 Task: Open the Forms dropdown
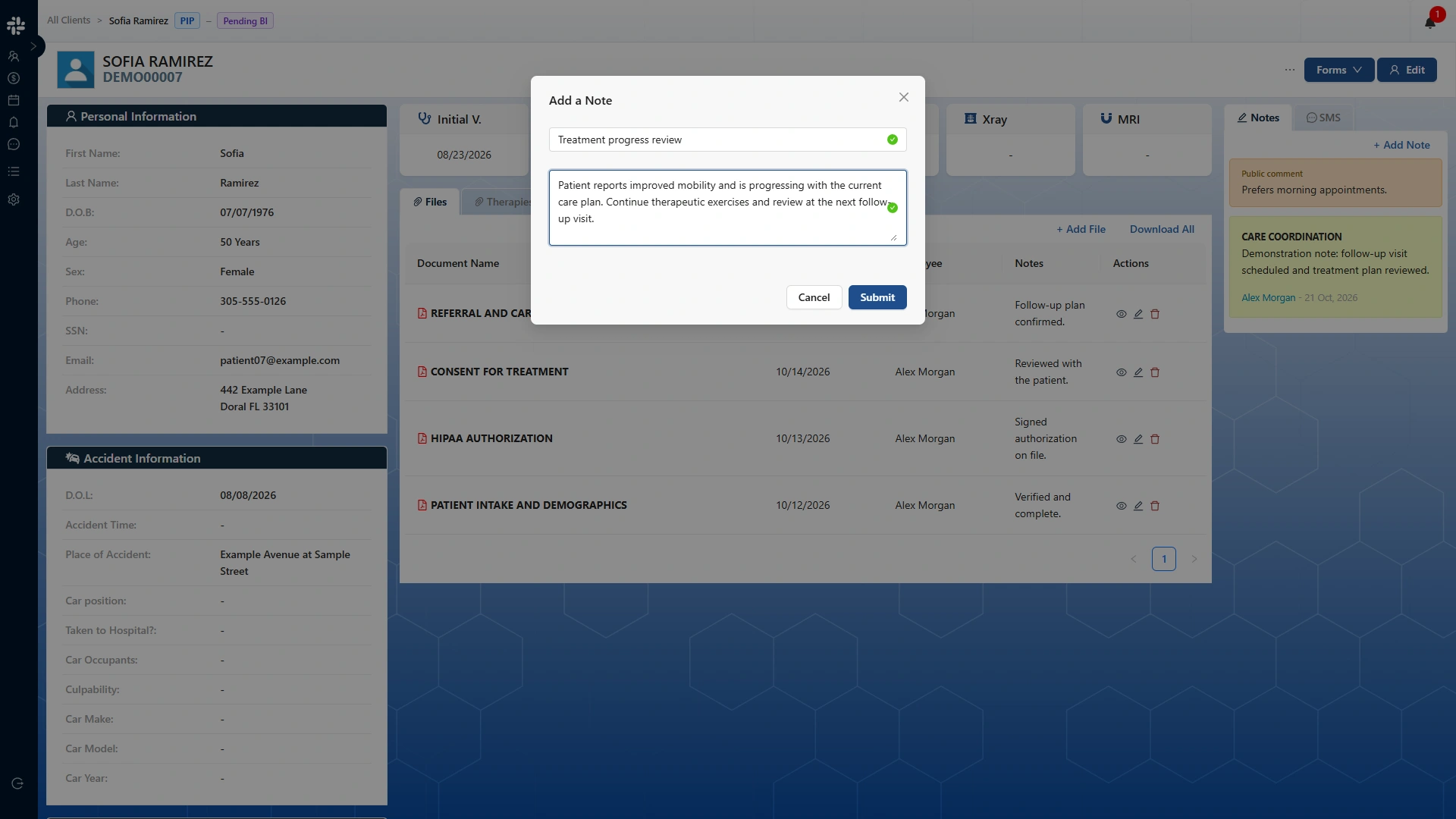tap(1338, 70)
